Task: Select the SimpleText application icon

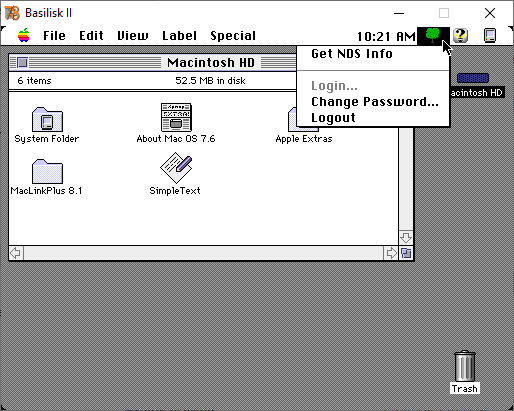Action: [x=176, y=168]
